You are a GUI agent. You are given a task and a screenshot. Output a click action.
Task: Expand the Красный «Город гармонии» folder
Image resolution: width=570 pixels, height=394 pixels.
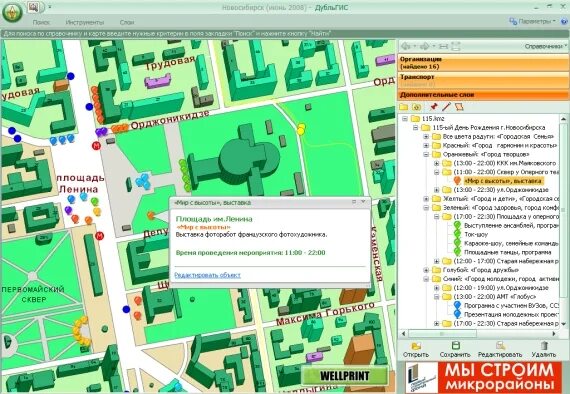pos(426,145)
